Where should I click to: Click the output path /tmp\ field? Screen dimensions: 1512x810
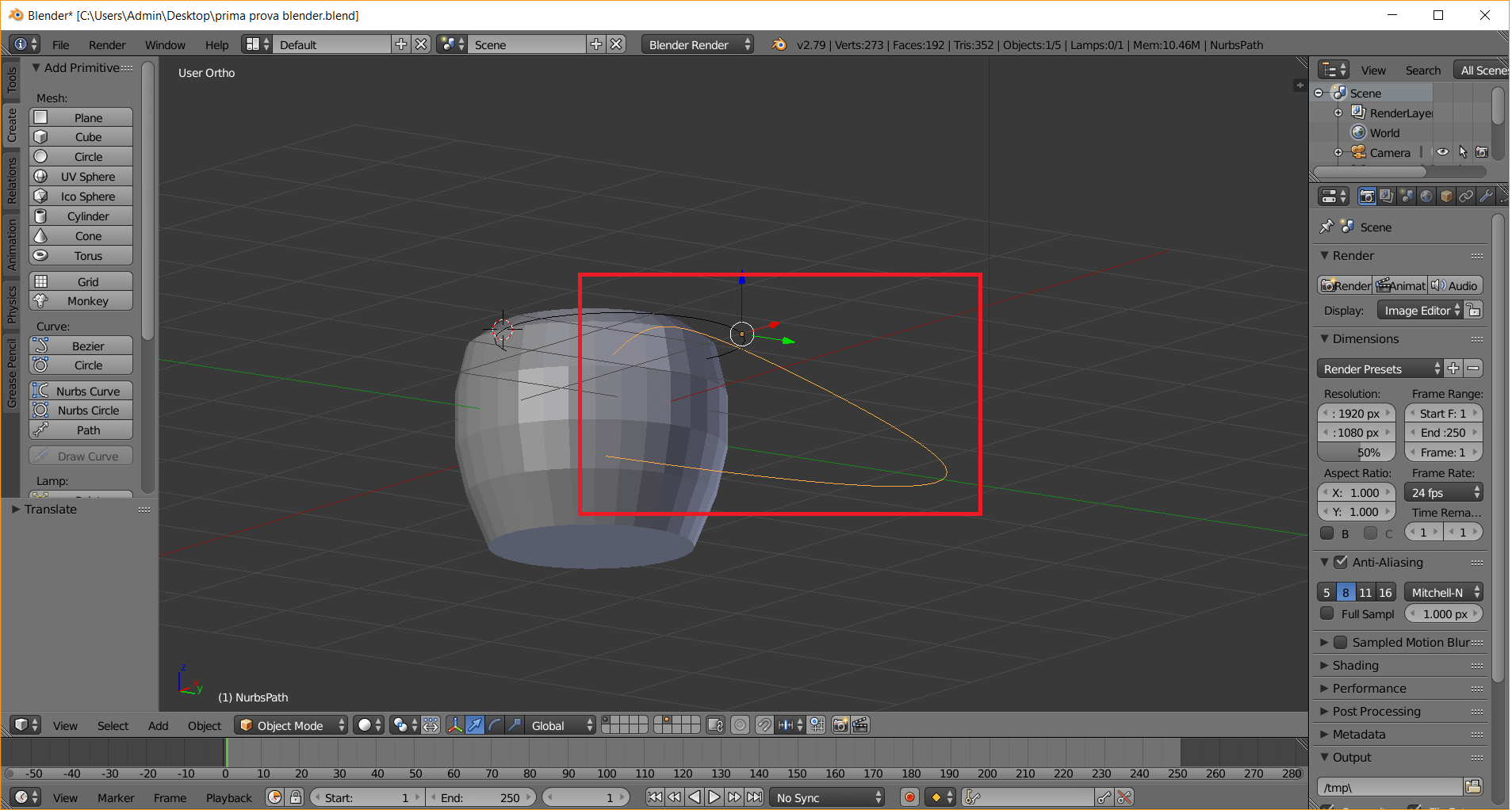pos(1390,787)
